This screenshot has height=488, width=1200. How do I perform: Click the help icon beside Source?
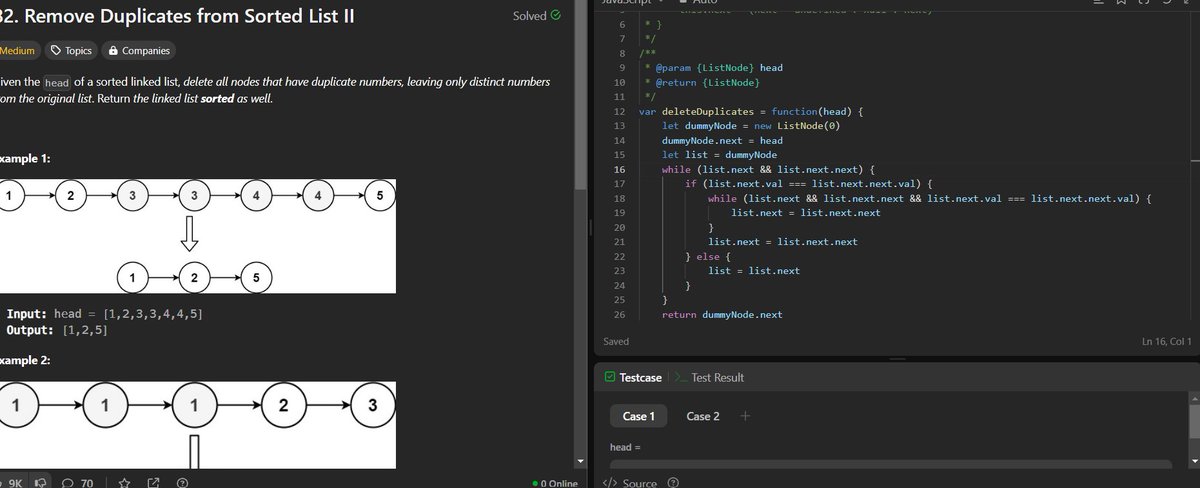(672, 483)
